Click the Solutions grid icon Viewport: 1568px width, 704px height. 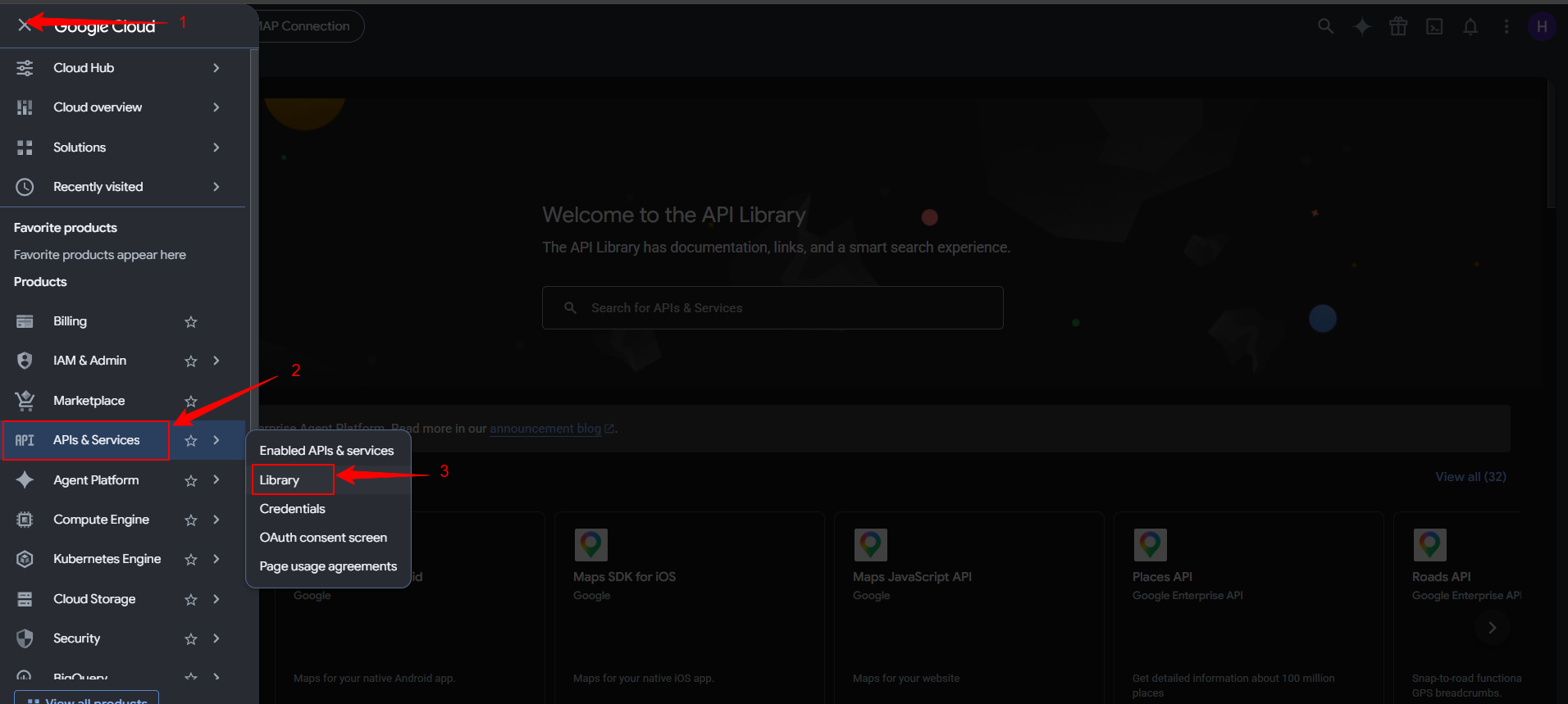tap(25, 148)
